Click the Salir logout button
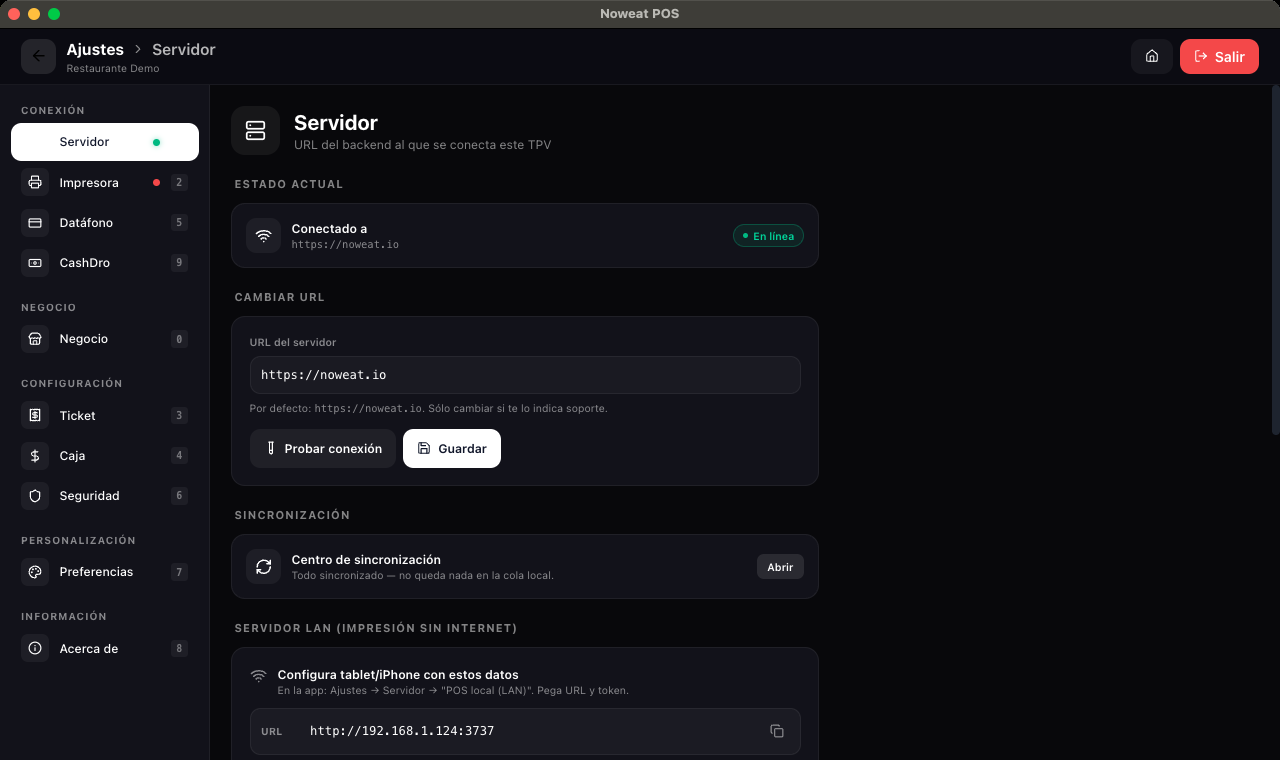Viewport: 1280px width, 760px height. 1219,56
